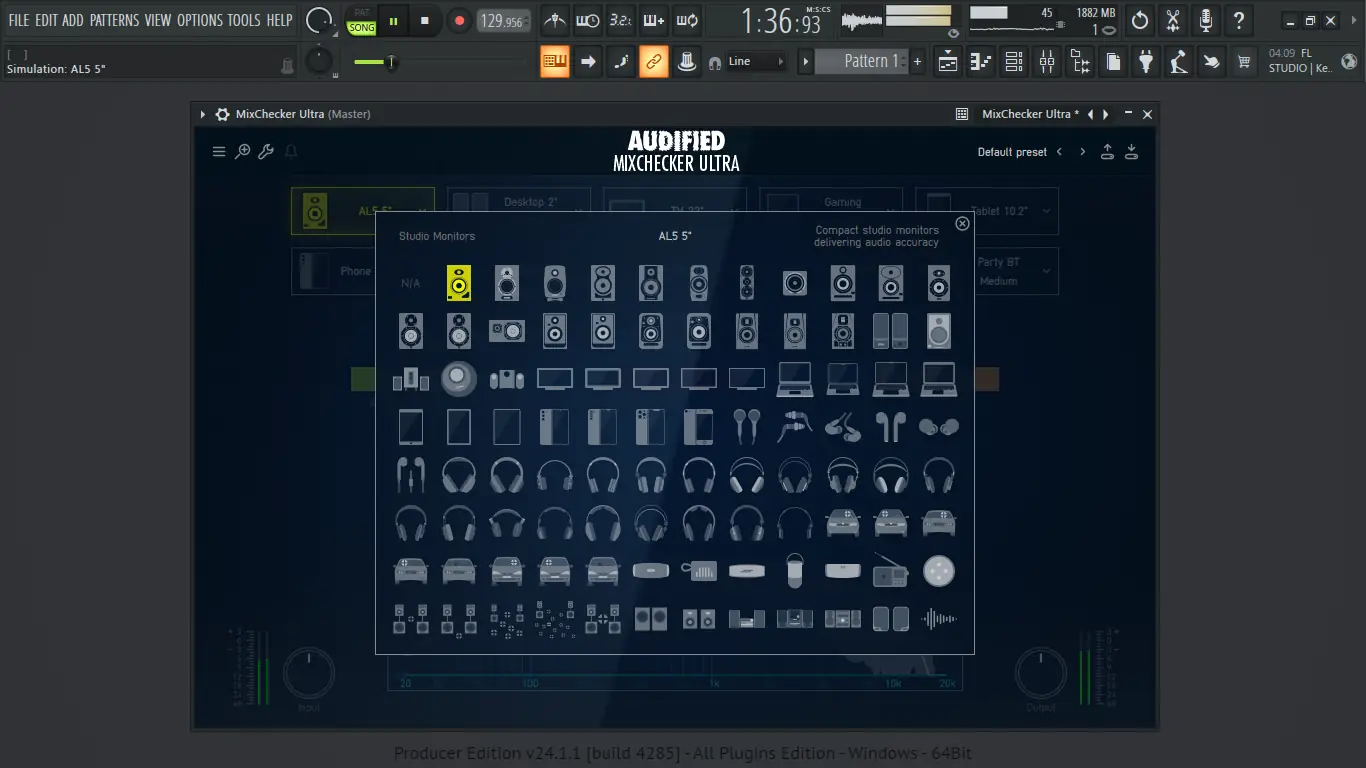Toggle loop recording

(x=687, y=20)
